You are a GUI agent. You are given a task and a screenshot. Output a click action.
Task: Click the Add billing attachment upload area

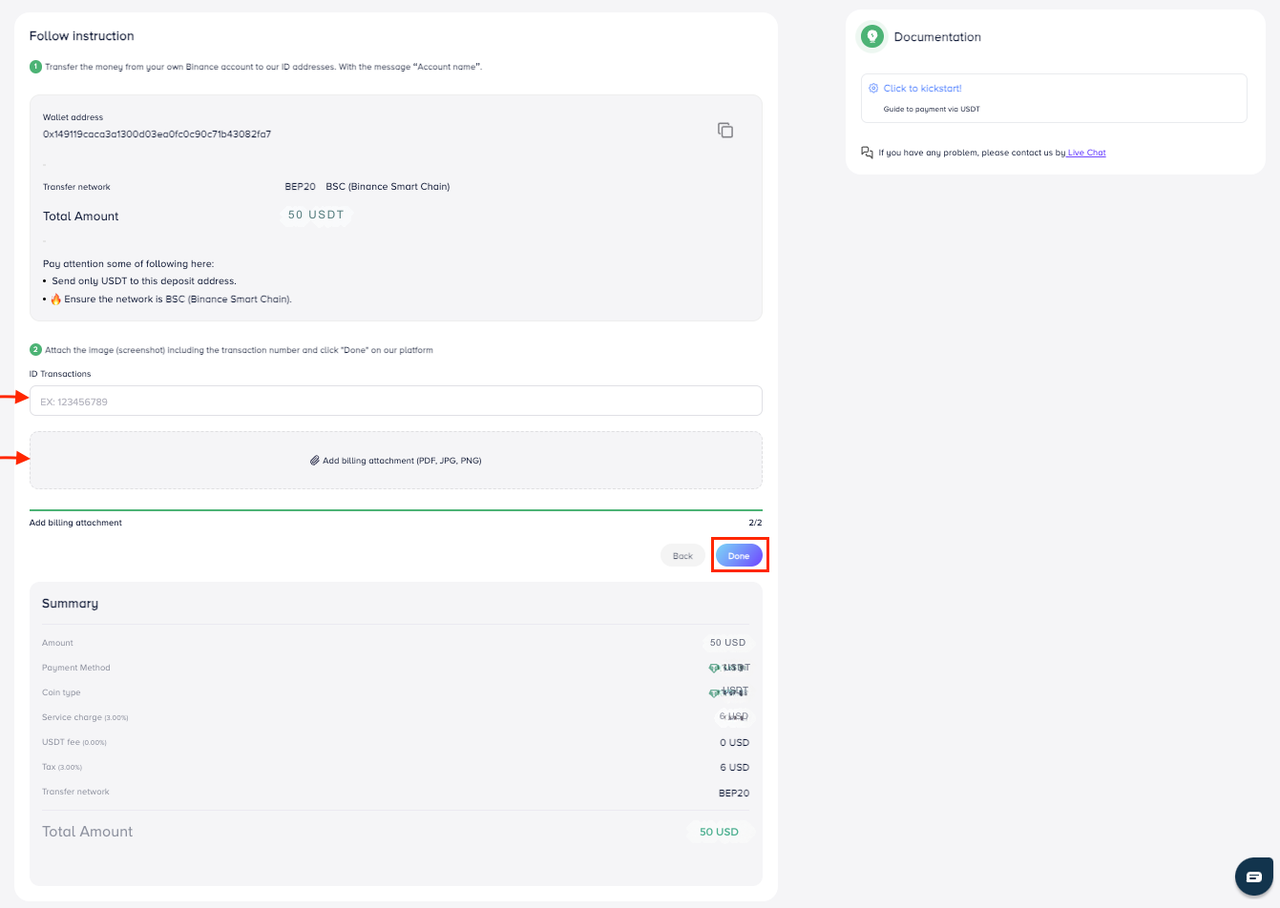coord(396,460)
